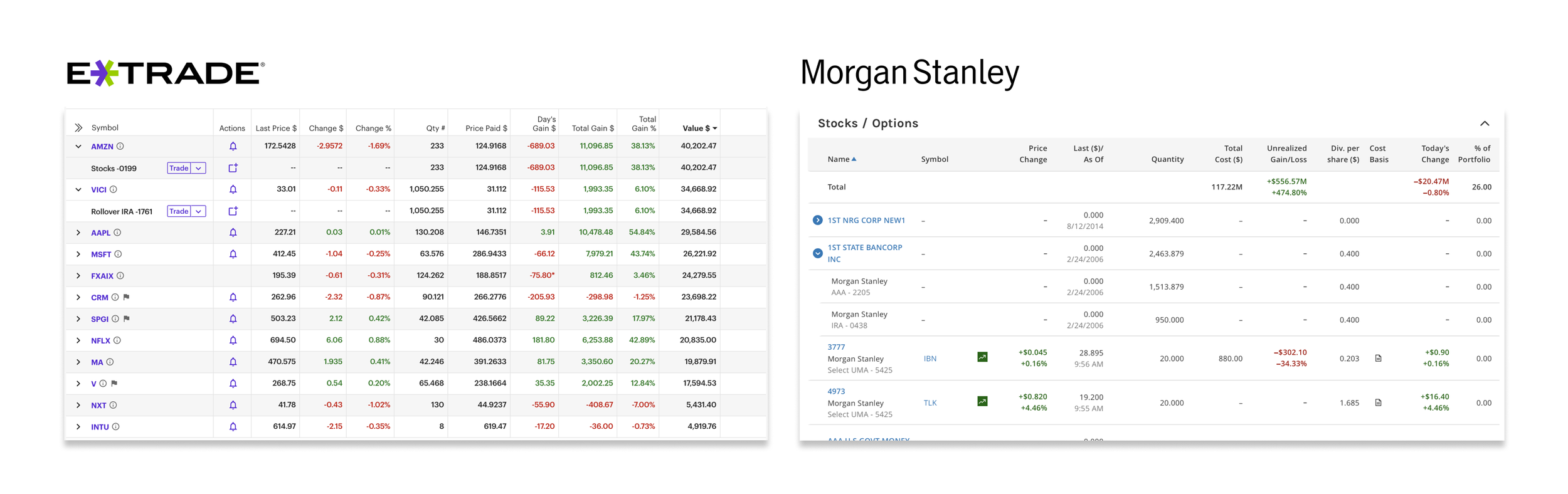1568x494 pixels.
Task: Open Trade dropdown arrow on Rollover IRA -1761
Action: click(x=199, y=211)
